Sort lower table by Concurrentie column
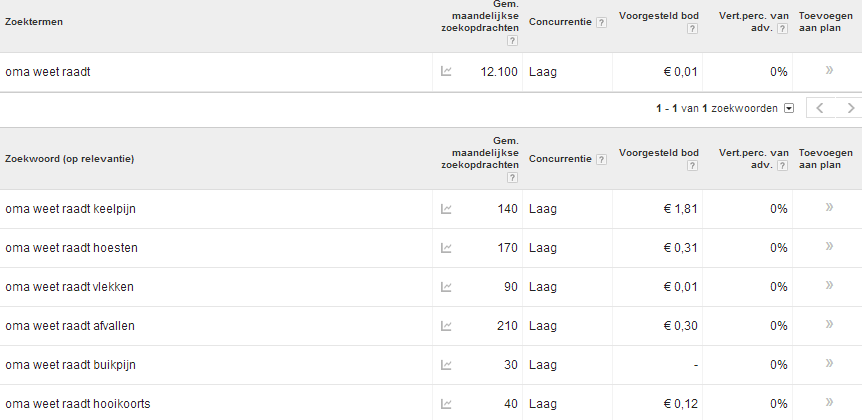 (x=560, y=159)
